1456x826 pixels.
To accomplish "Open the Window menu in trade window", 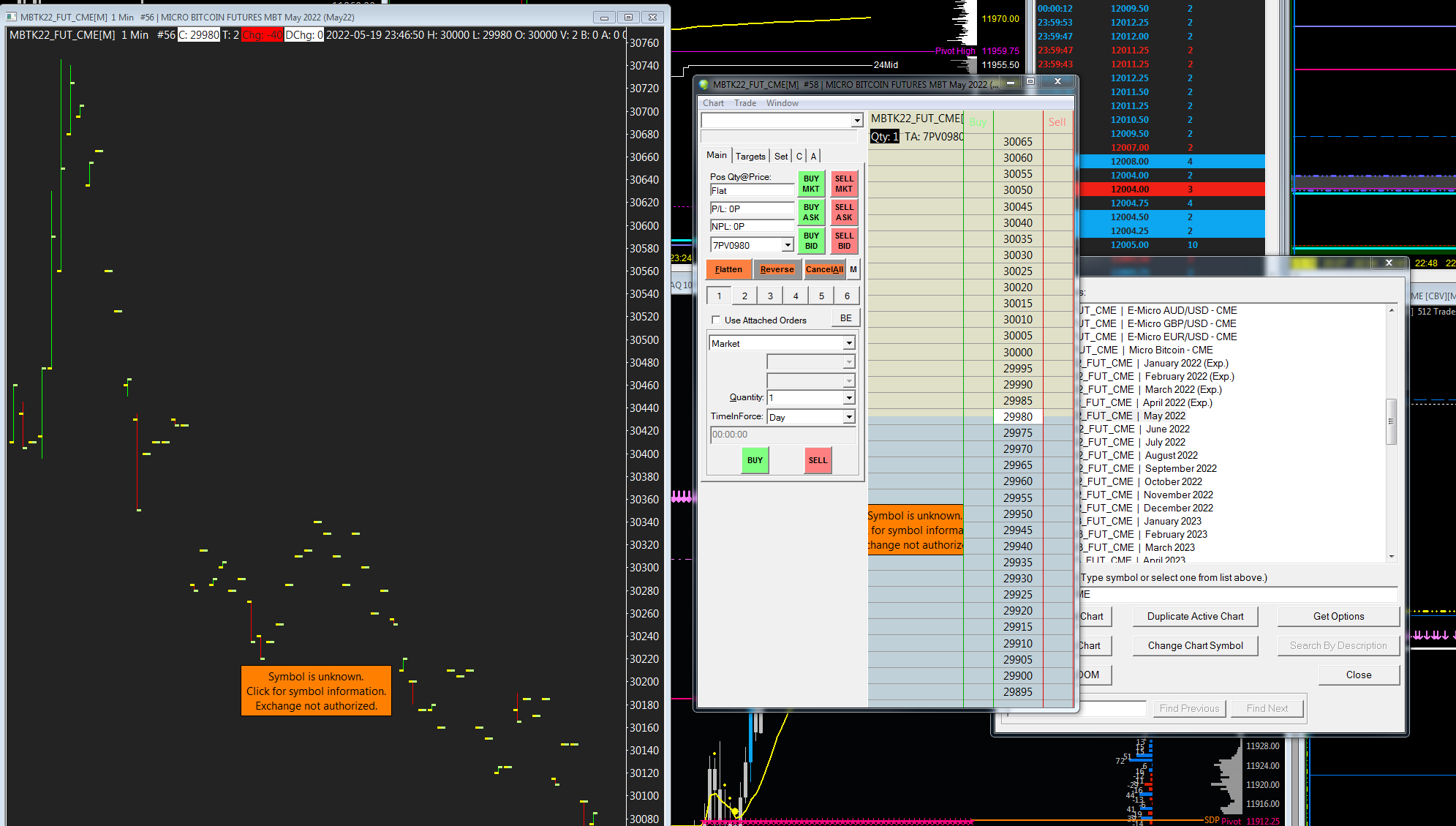I will 782,103.
